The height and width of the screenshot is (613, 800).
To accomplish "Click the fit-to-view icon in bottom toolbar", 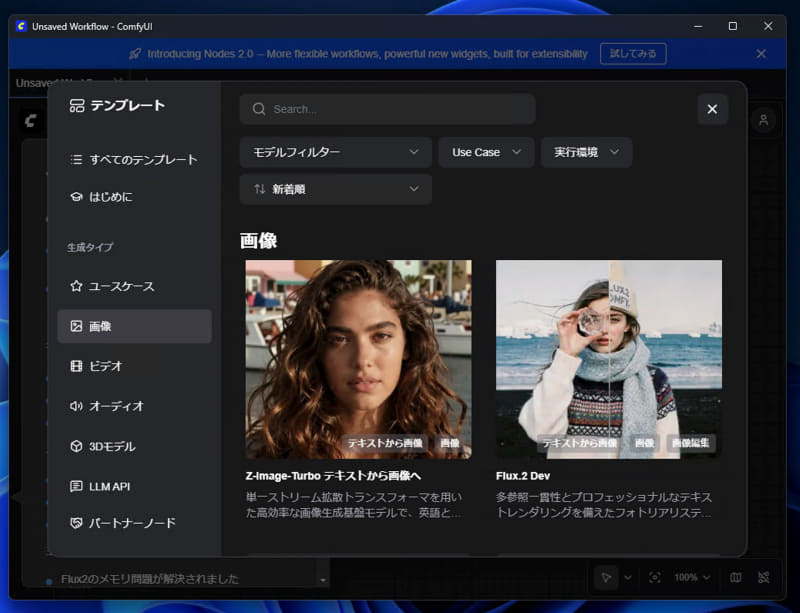I will 655,577.
